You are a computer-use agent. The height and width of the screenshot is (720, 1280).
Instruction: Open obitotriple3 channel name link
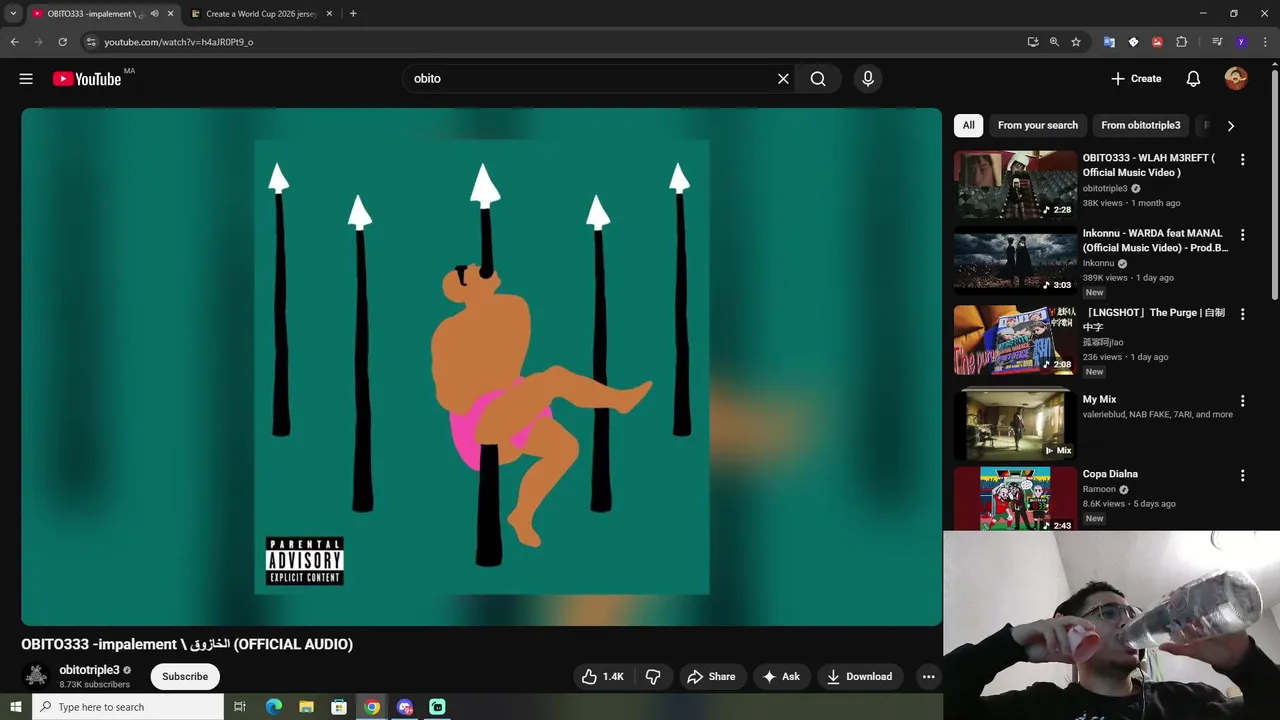pyautogui.click(x=89, y=670)
